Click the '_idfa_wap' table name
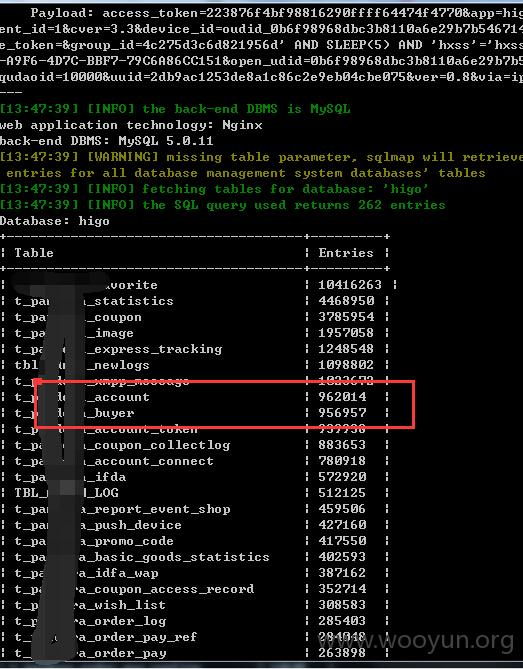This screenshot has height=669, width=523. [87, 573]
